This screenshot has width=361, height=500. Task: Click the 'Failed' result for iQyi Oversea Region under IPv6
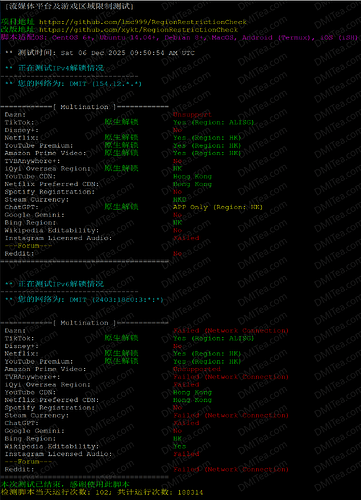(186, 385)
